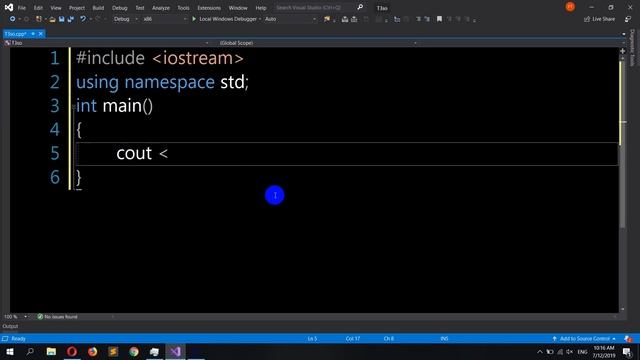640x360 pixels.
Task: Open the File menu
Action: point(22,8)
